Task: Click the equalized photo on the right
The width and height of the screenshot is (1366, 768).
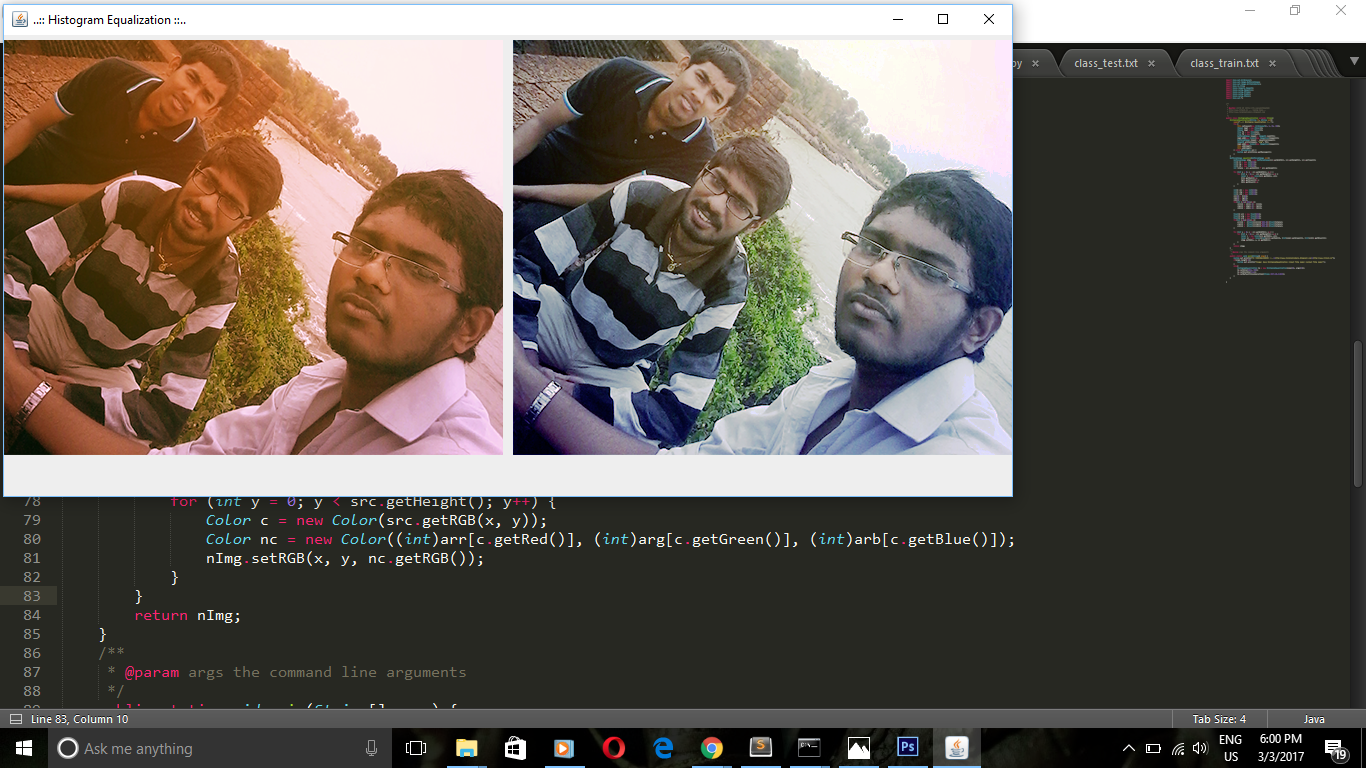Action: tap(762, 247)
